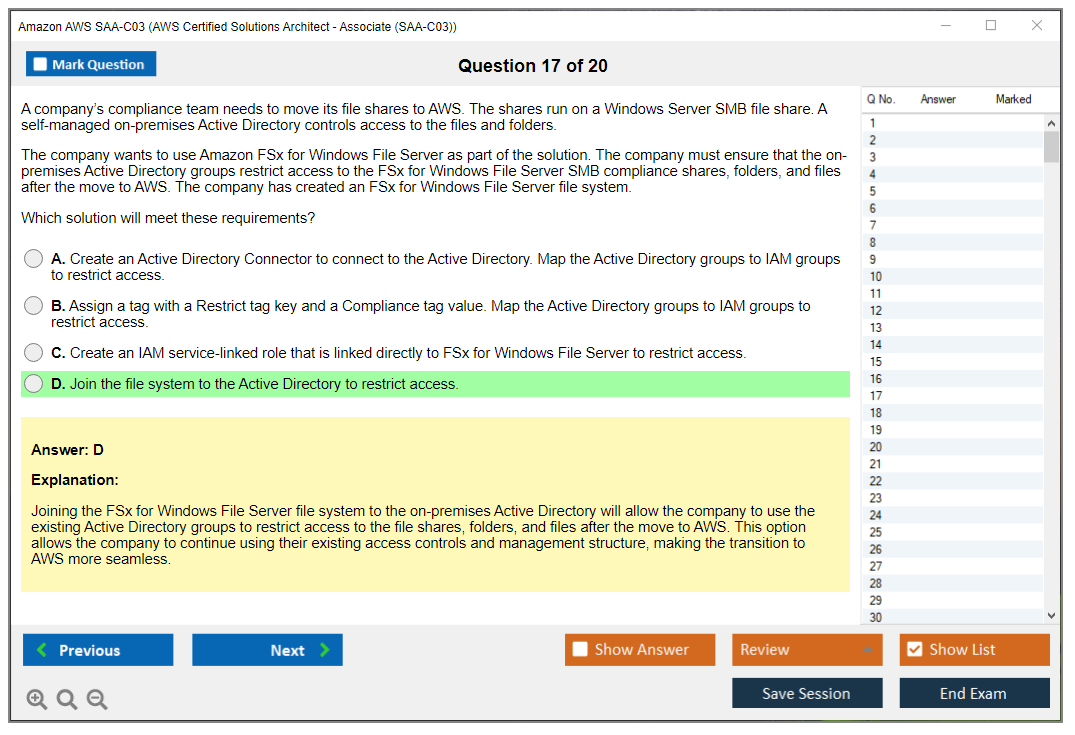Click the green right arrow on Next
The image size is (1075, 735).
click(x=325, y=650)
